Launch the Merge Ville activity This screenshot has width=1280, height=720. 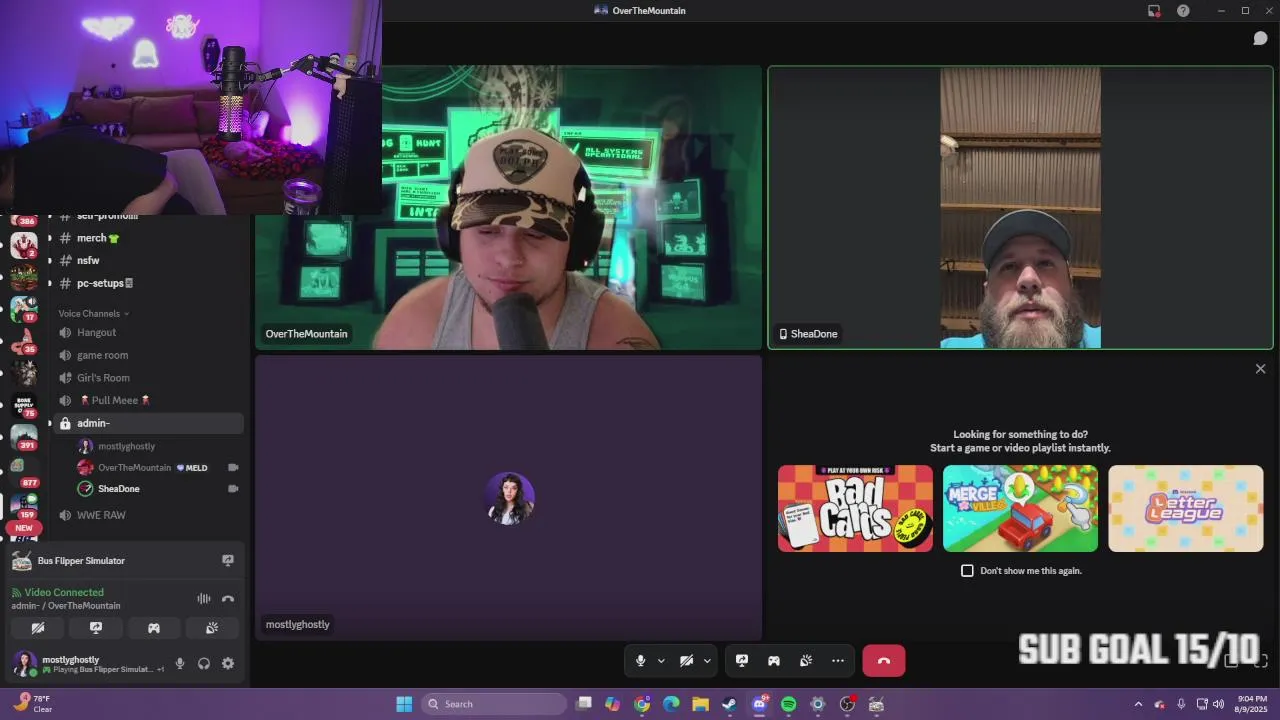point(1020,508)
